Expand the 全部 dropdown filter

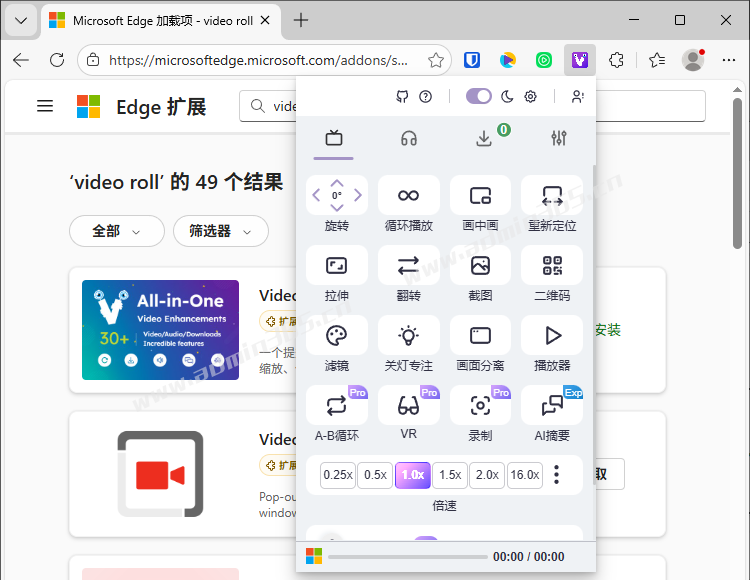pos(116,231)
